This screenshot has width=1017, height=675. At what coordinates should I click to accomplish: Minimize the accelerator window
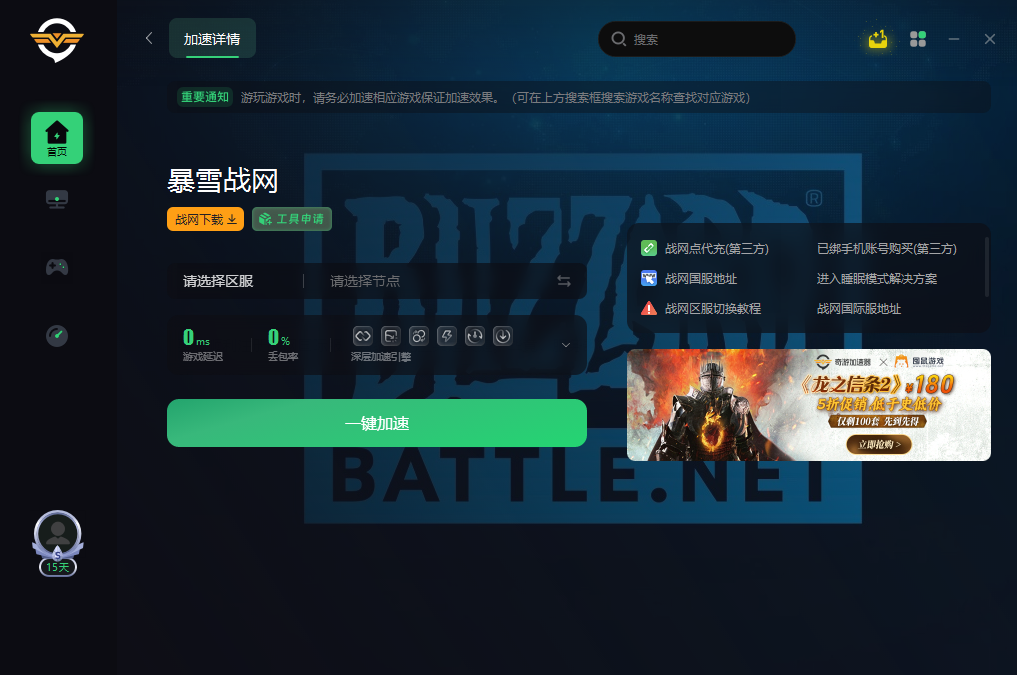[953, 39]
